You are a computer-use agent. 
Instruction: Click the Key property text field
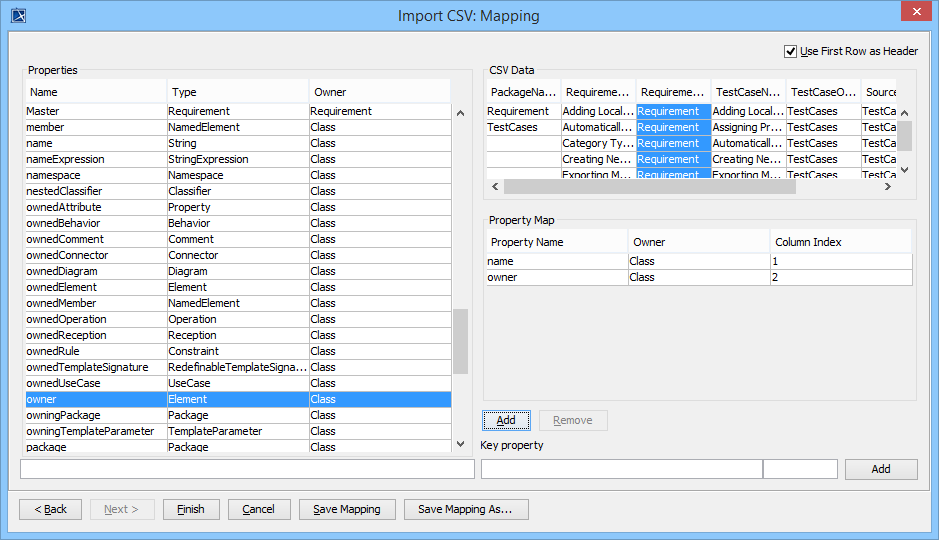pyautogui.click(x=621, y=469)
